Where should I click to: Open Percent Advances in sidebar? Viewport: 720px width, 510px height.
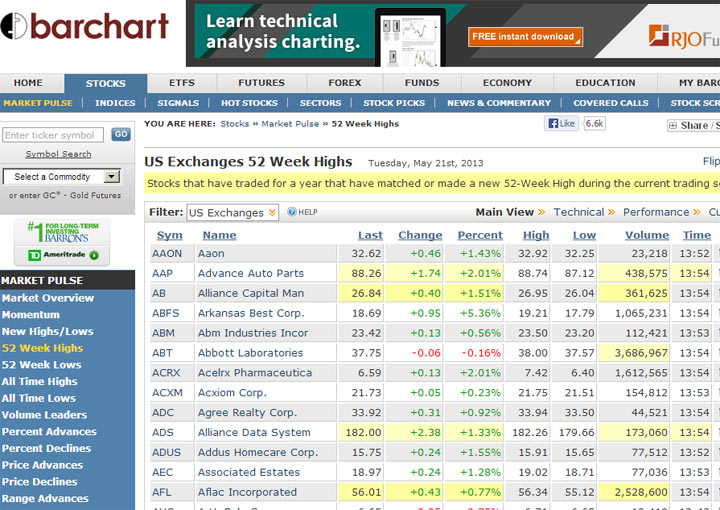tap(49, 432)
